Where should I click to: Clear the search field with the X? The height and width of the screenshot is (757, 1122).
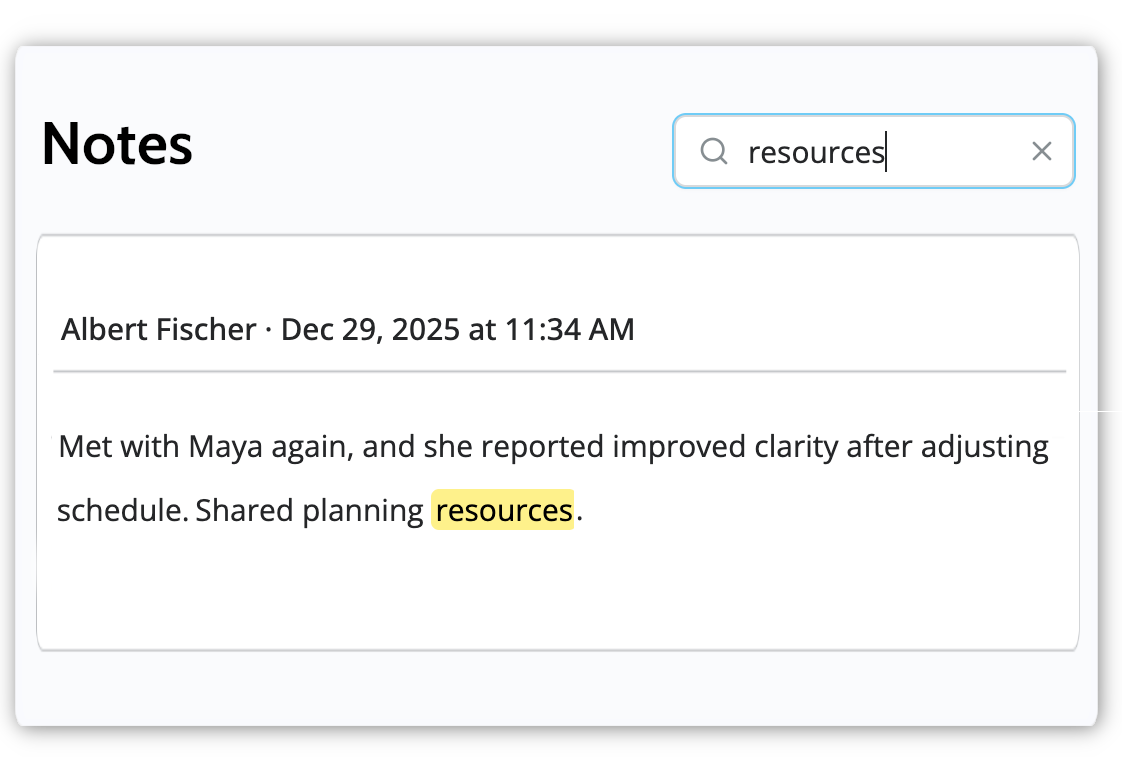point(1041,151)
